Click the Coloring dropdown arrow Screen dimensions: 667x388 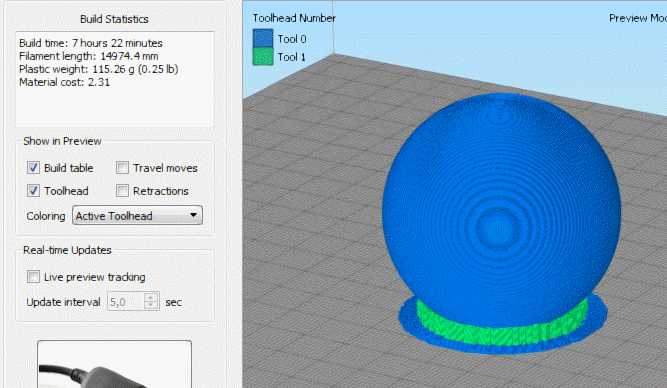(x=194, y=215)
